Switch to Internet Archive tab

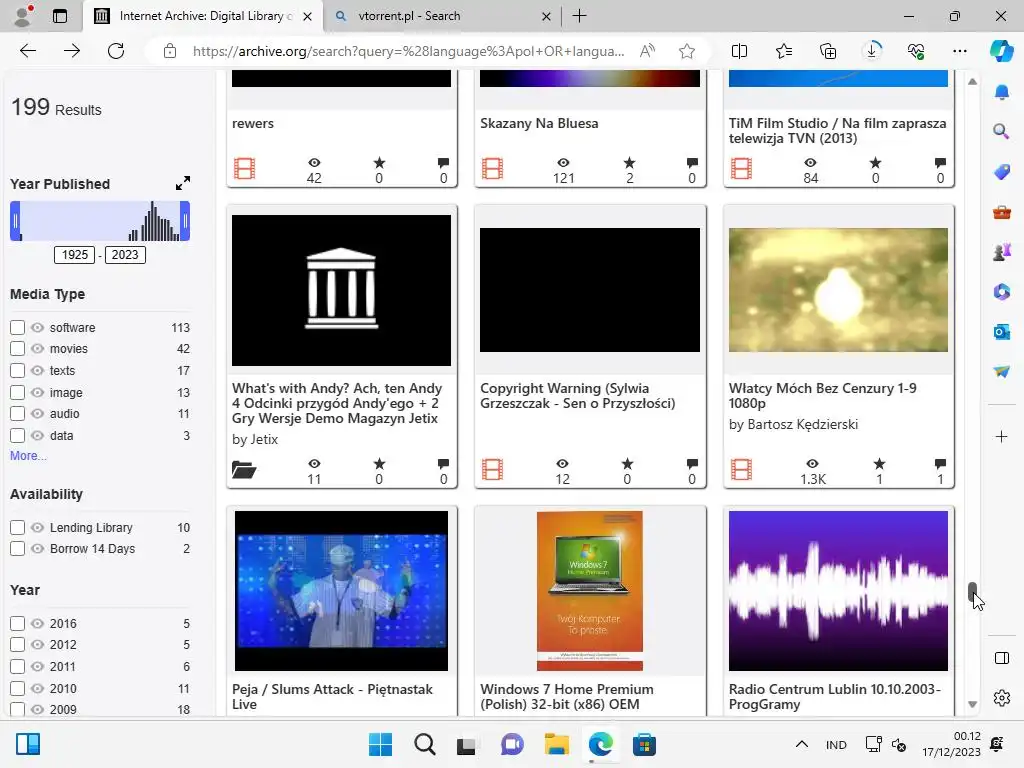point(202,16)
